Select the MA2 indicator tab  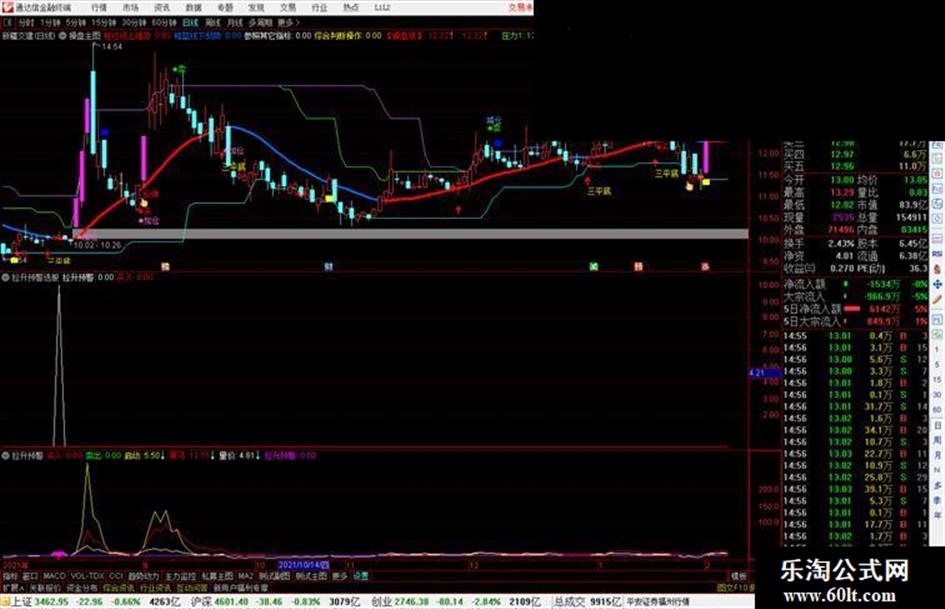(x=245, y=576)
